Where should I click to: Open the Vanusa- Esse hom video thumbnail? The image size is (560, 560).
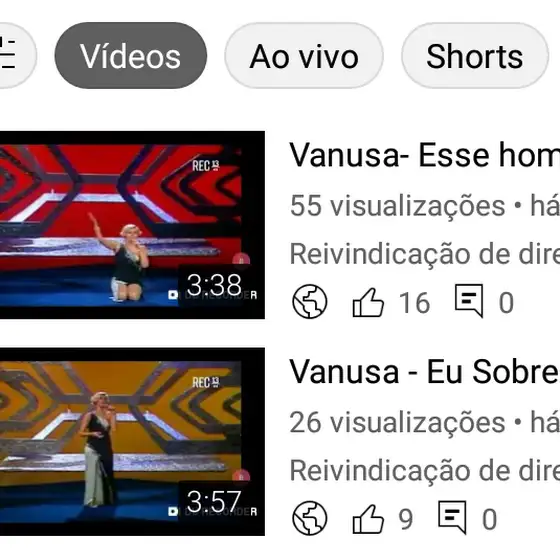[x=132, y=225]
